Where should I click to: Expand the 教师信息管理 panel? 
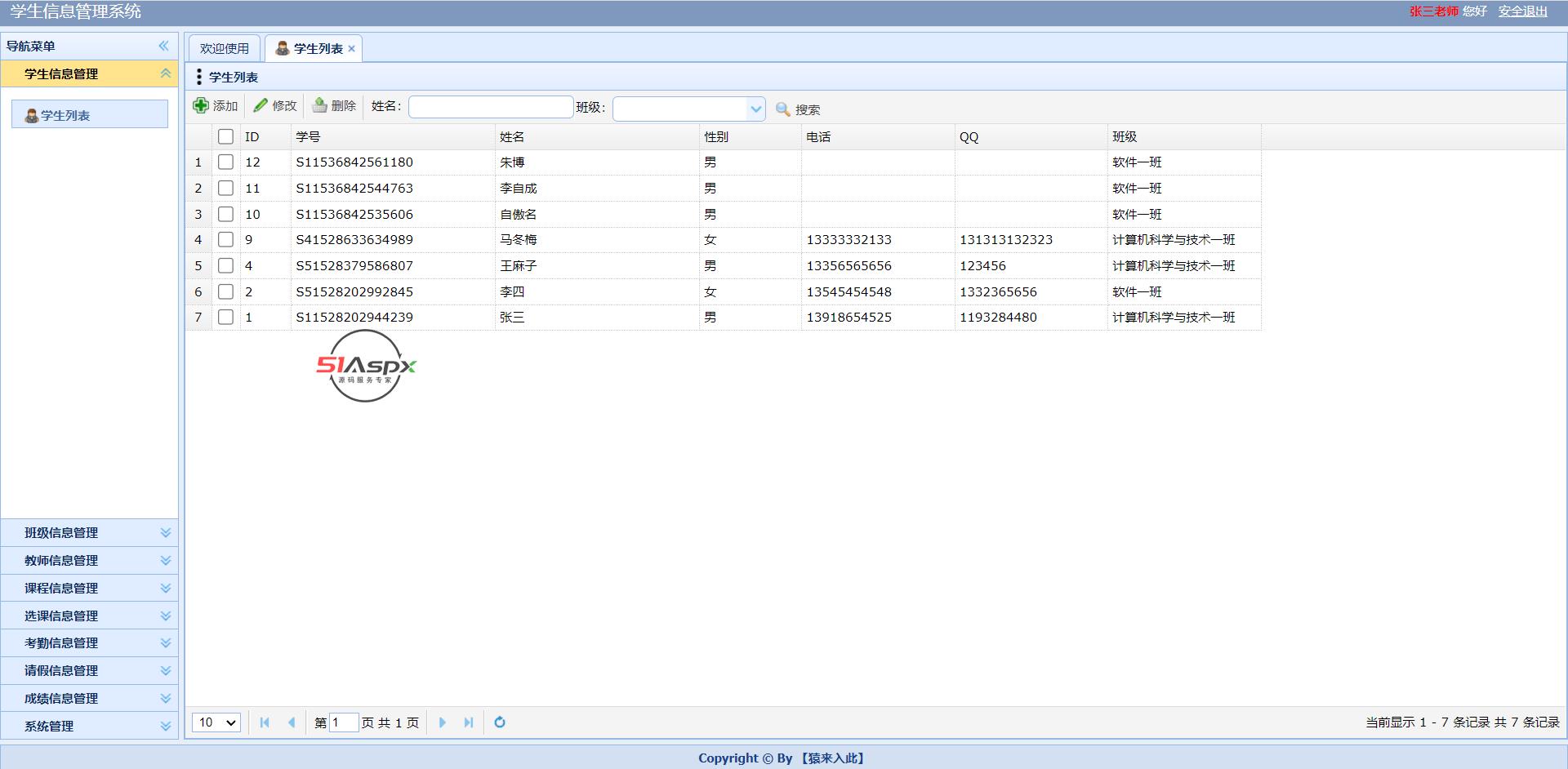[x=166, y=561]
